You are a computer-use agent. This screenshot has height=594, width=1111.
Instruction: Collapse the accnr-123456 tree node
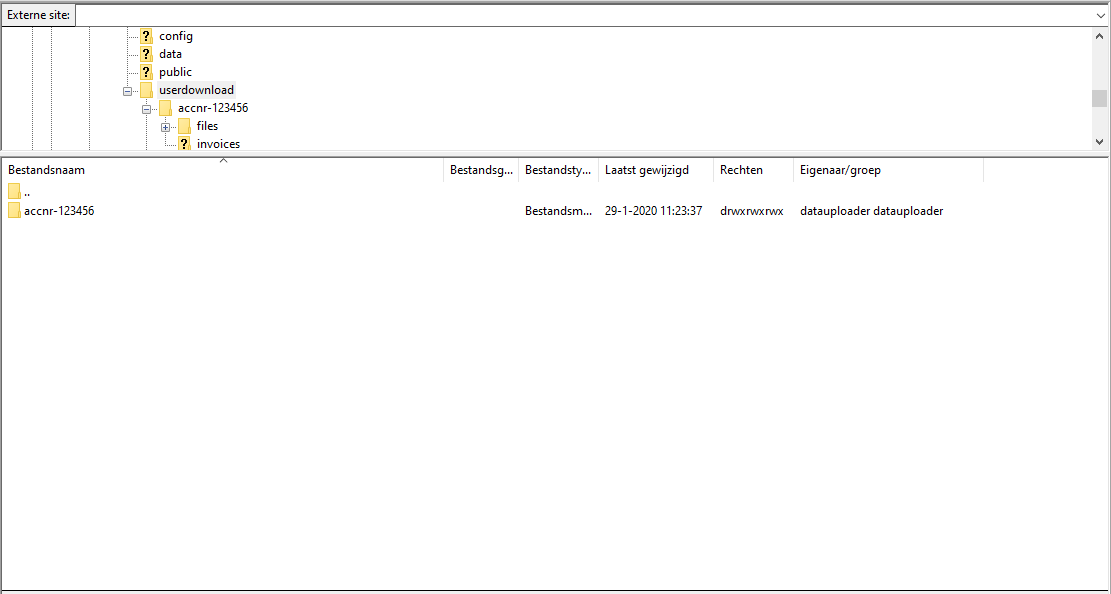pyautogui.click(x=147, y=109)
